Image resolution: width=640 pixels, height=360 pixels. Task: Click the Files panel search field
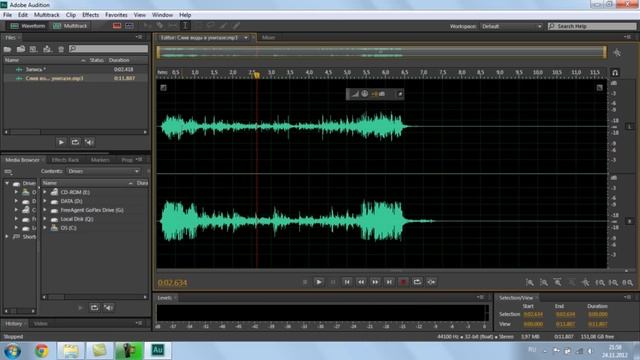click(x=108, y=49)
